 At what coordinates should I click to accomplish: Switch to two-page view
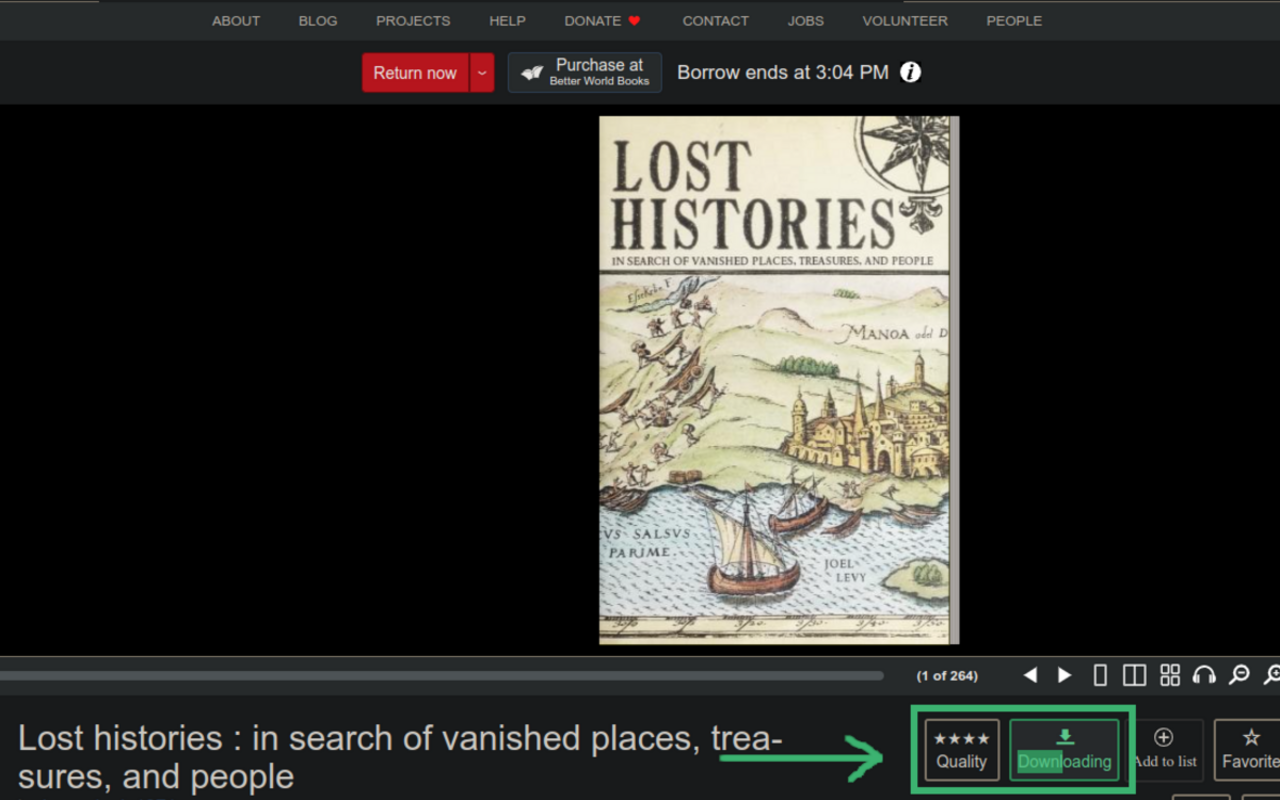pos(1134,675)
